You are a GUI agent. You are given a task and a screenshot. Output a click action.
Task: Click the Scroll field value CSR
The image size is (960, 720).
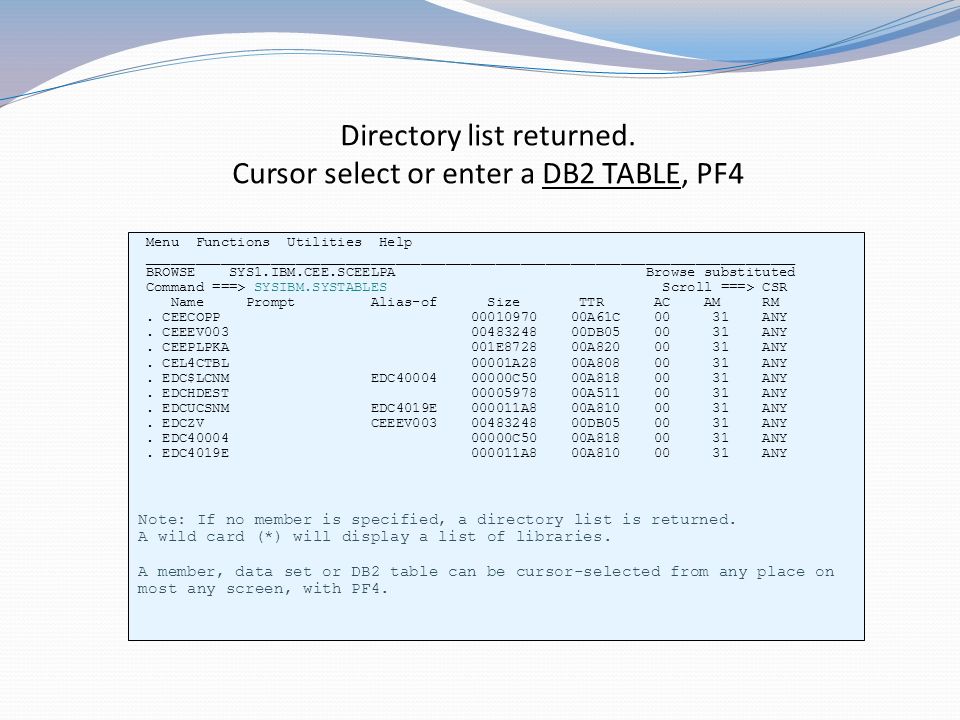[774, 287]
